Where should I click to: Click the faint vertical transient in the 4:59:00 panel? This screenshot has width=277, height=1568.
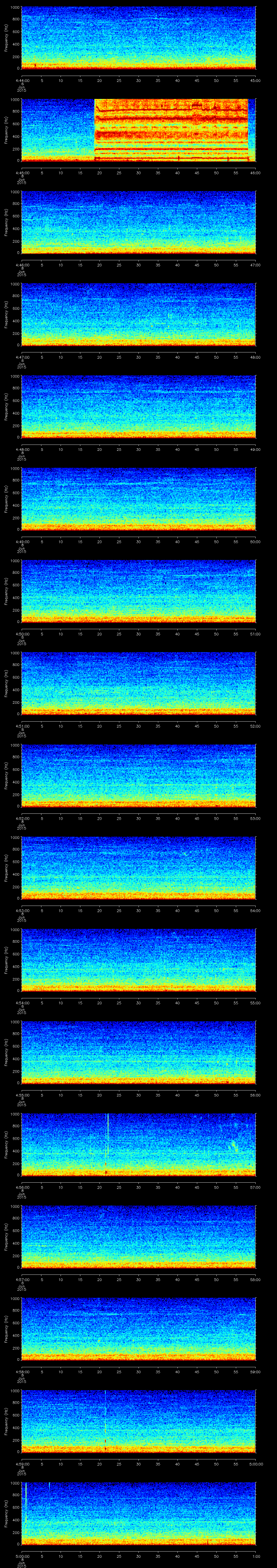point(105,1421)
